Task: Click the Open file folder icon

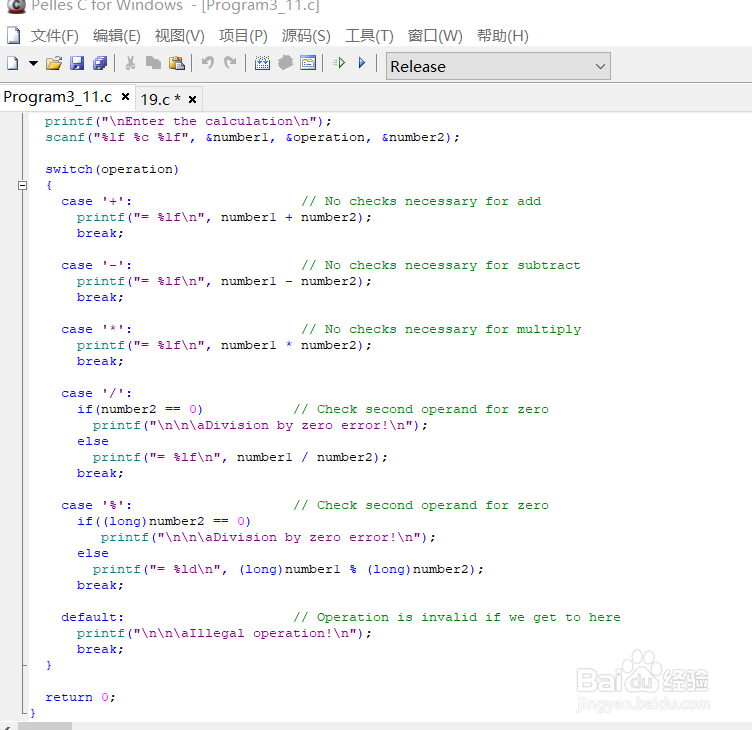Action: pos(54,63)
